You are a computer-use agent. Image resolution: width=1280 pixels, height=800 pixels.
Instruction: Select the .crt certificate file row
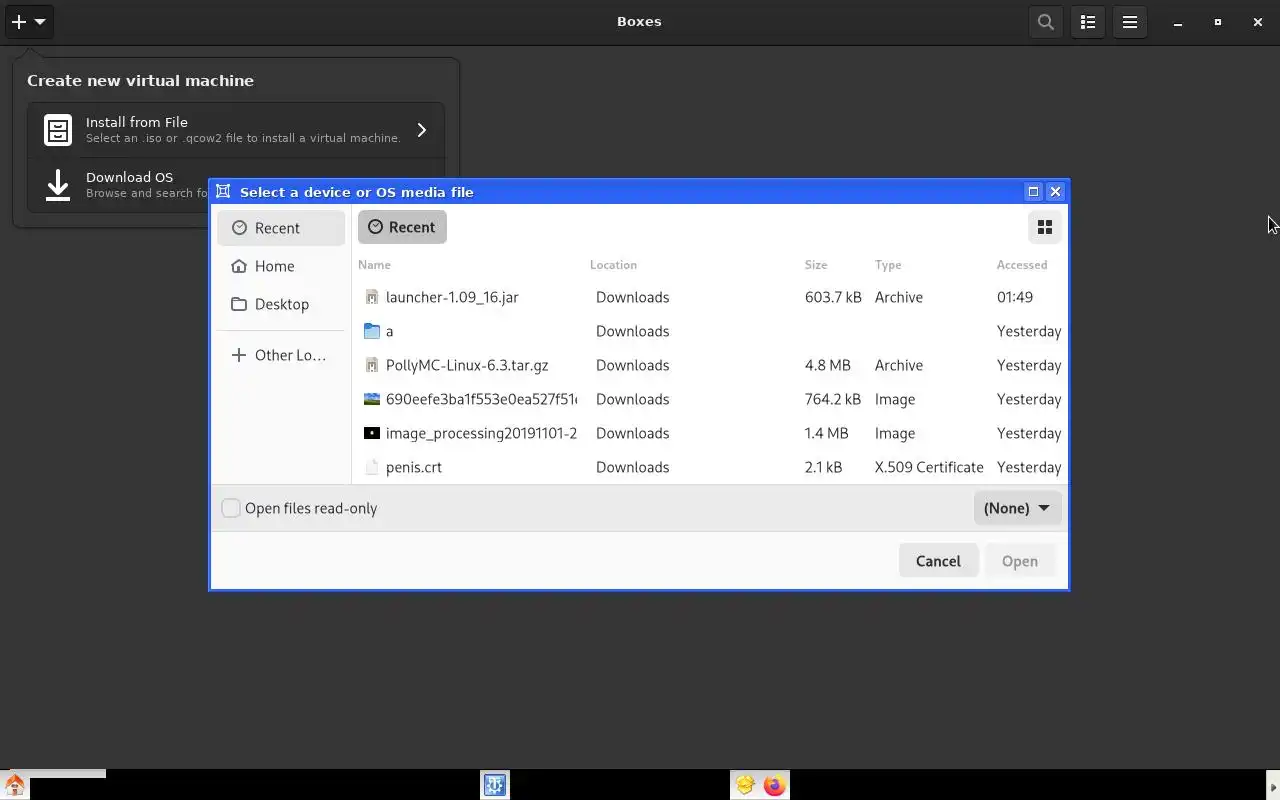pos(710,467)
